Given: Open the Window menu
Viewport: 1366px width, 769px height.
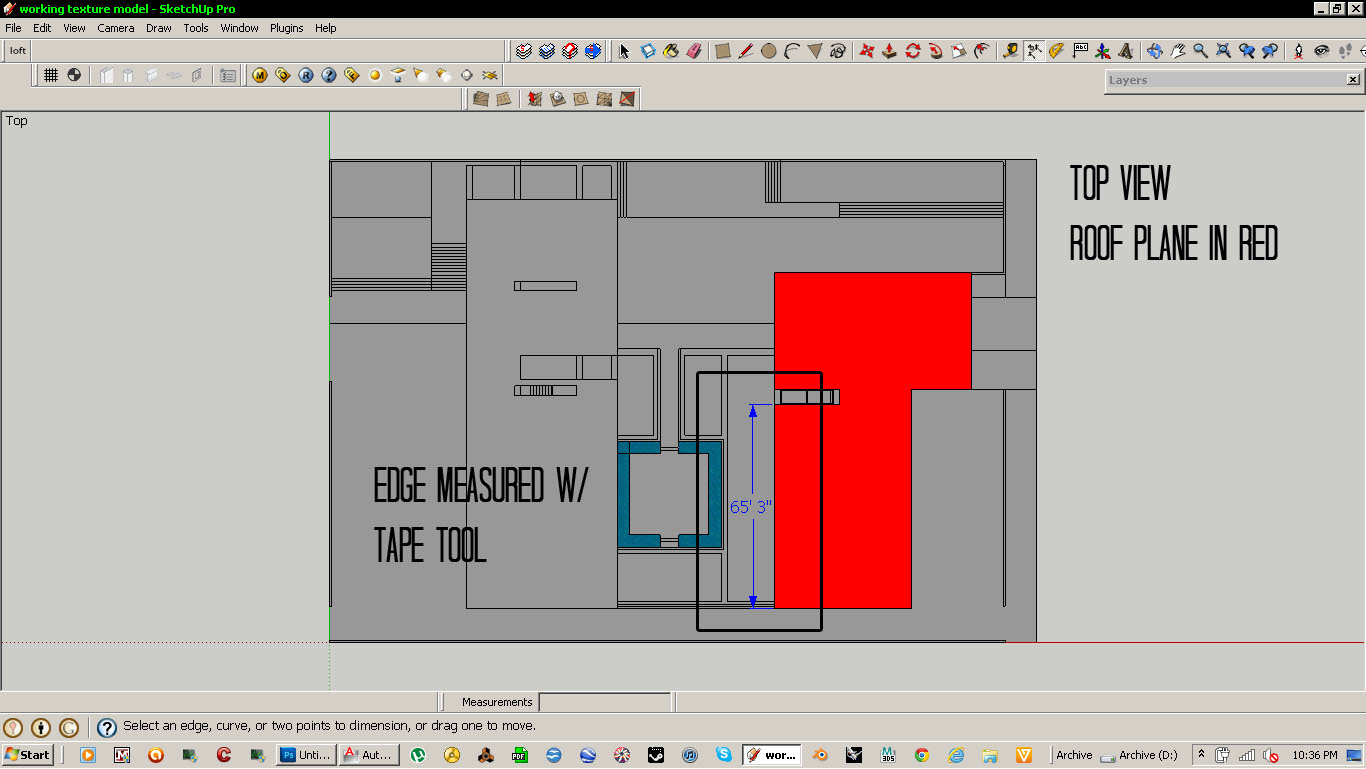Looking at the screenshot, I should click(240, 28).
